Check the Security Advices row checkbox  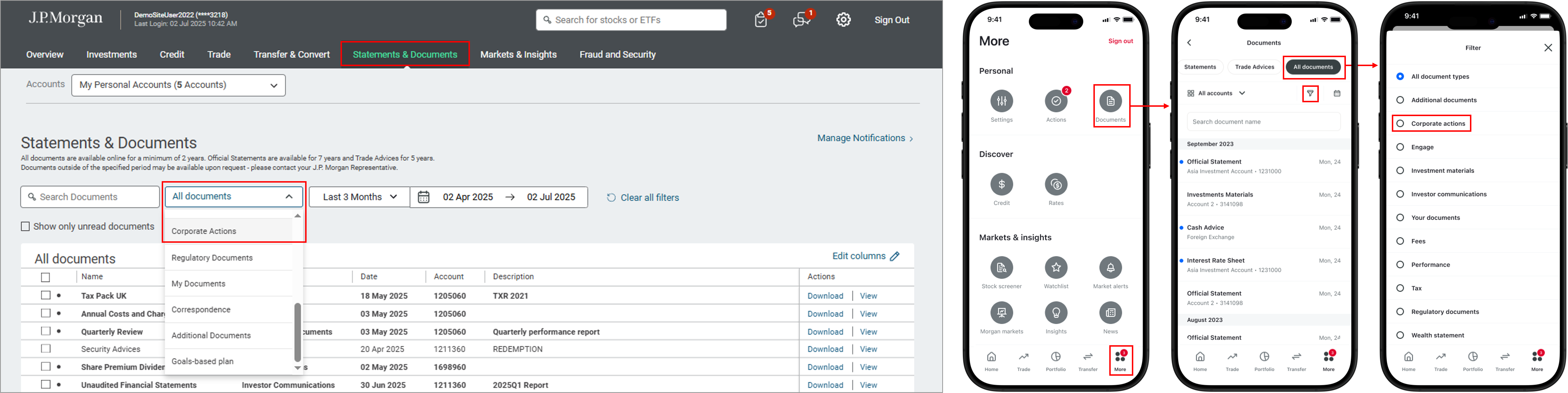(46, 349)
